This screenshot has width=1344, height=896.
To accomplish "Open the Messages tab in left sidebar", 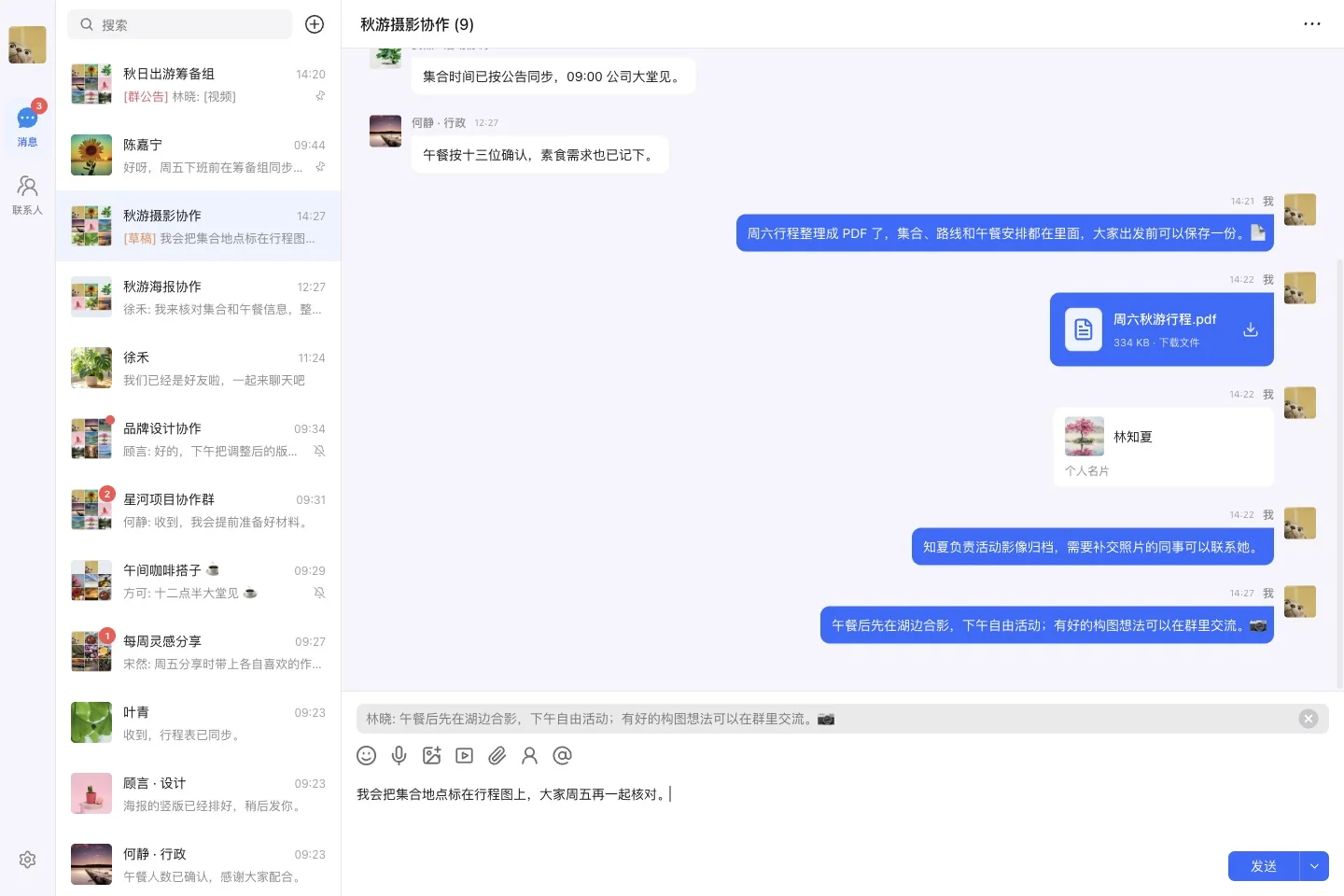I will tap(27, 127).
